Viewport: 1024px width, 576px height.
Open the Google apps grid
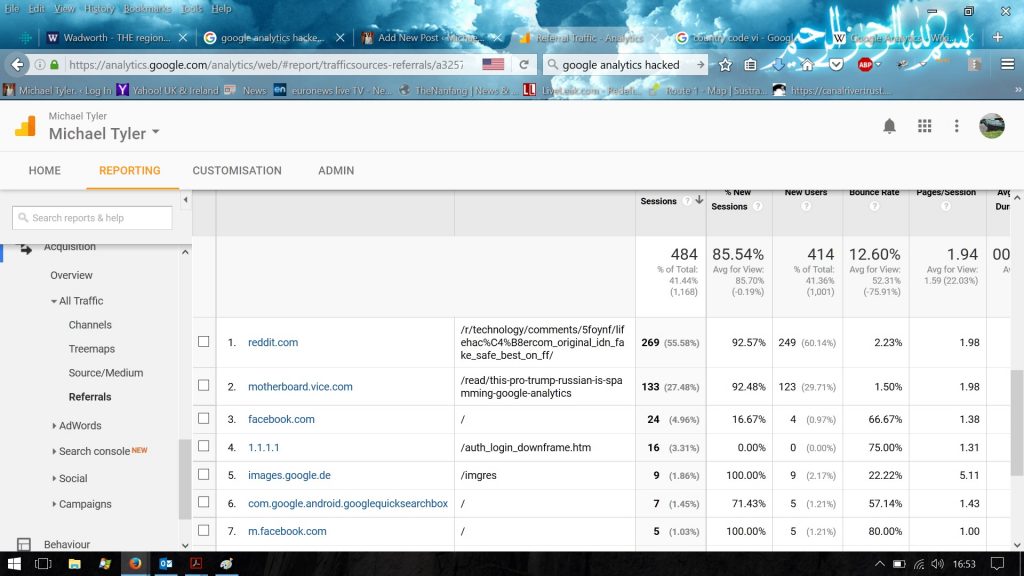coord(925,126)
